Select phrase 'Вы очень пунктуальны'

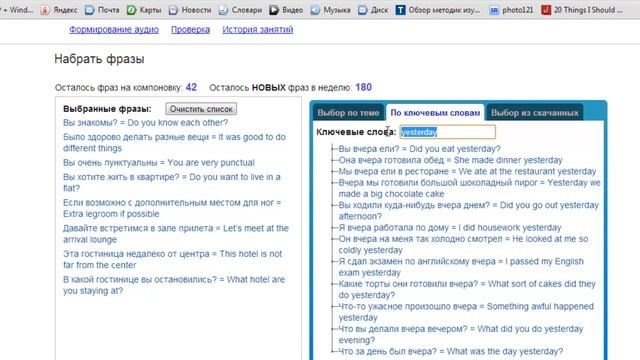[x=159, y=162]
